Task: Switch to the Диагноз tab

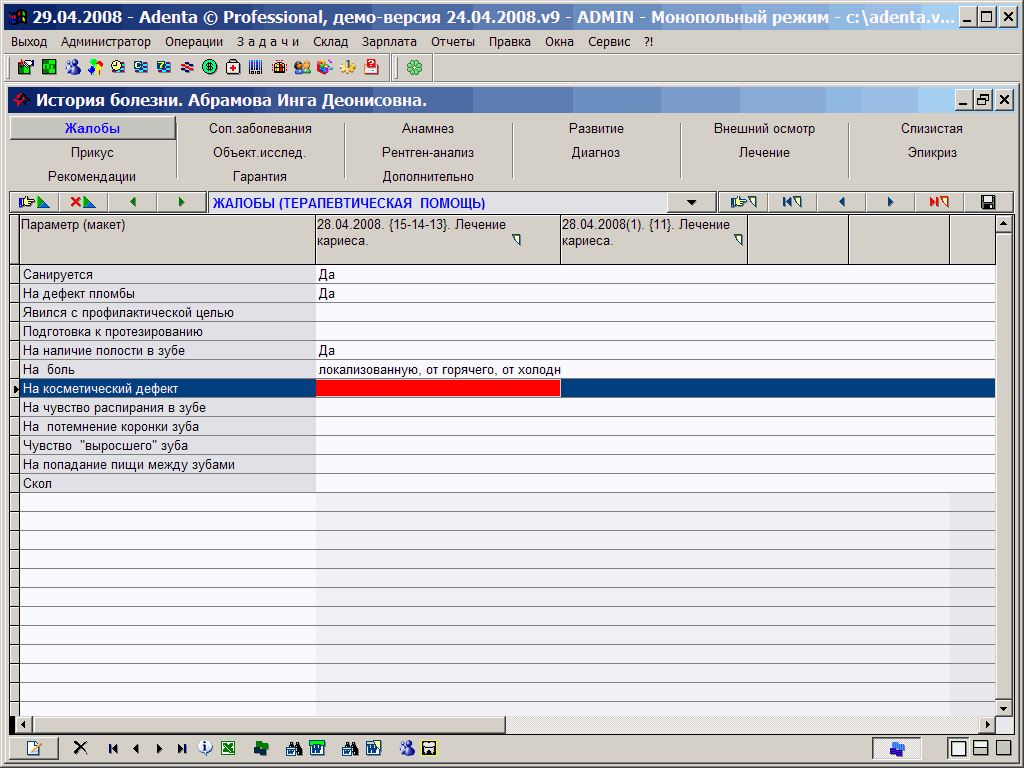Action: coord(596,153)
